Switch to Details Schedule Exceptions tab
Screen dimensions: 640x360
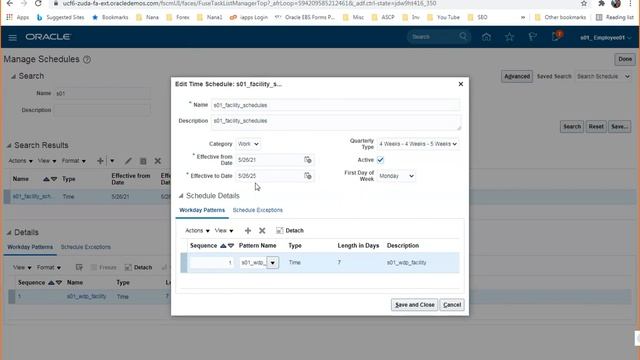(x=86, y=247)
